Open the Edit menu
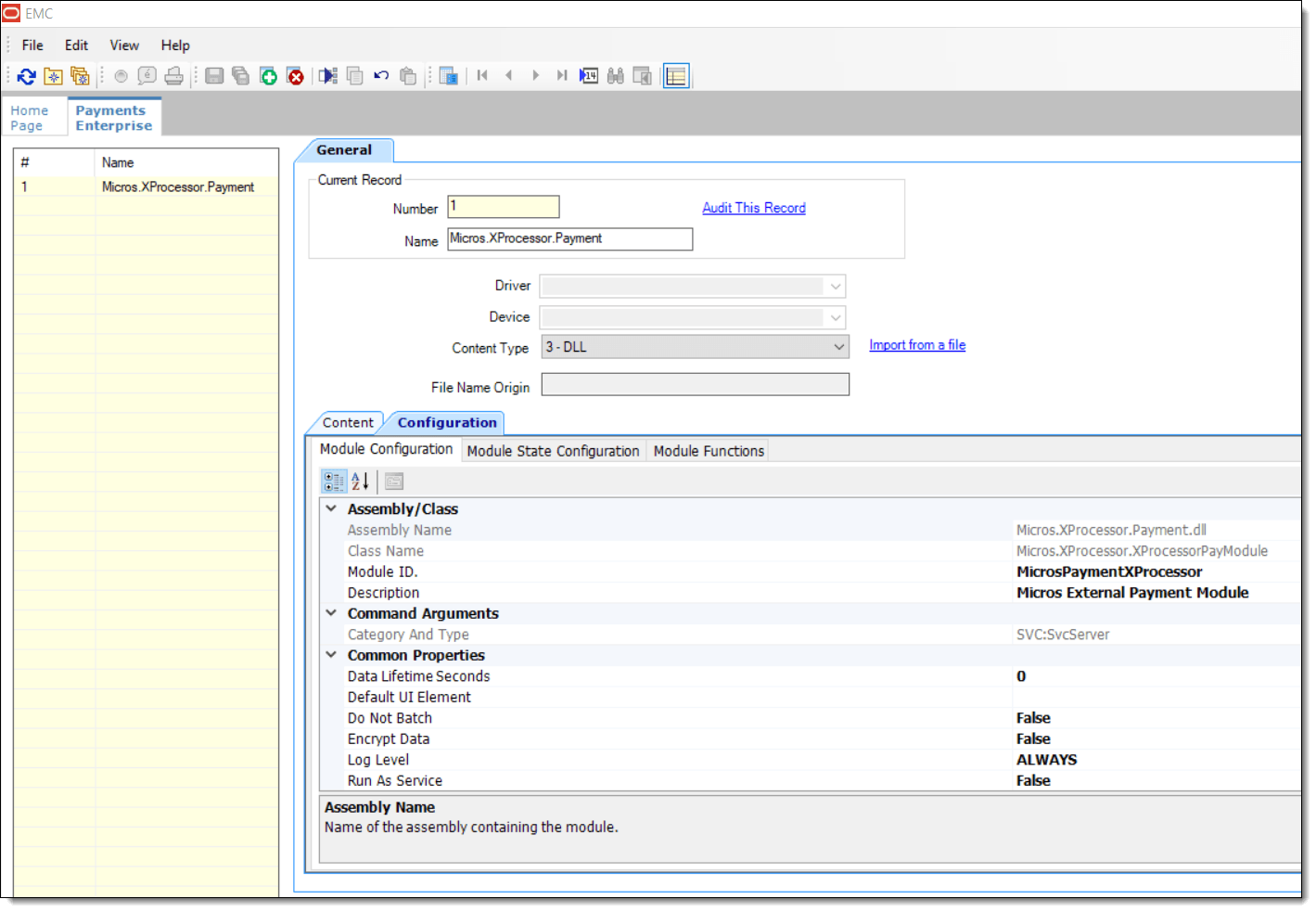1316x912 pixels. tap(76, 45)
